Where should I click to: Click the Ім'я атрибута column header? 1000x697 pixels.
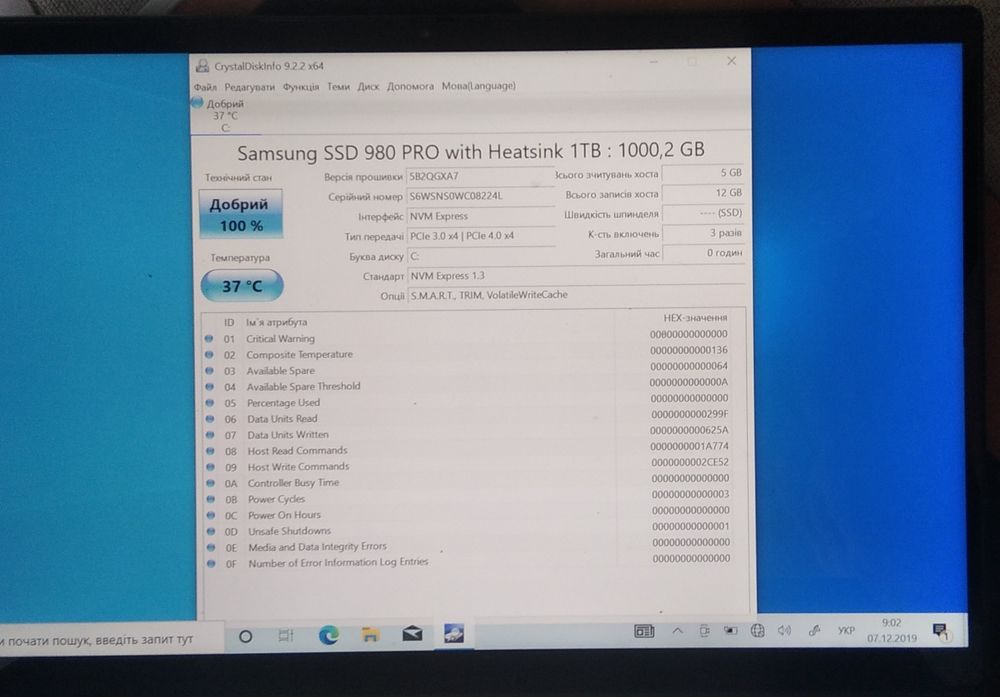pyautogui.click(x=276, y=322)
